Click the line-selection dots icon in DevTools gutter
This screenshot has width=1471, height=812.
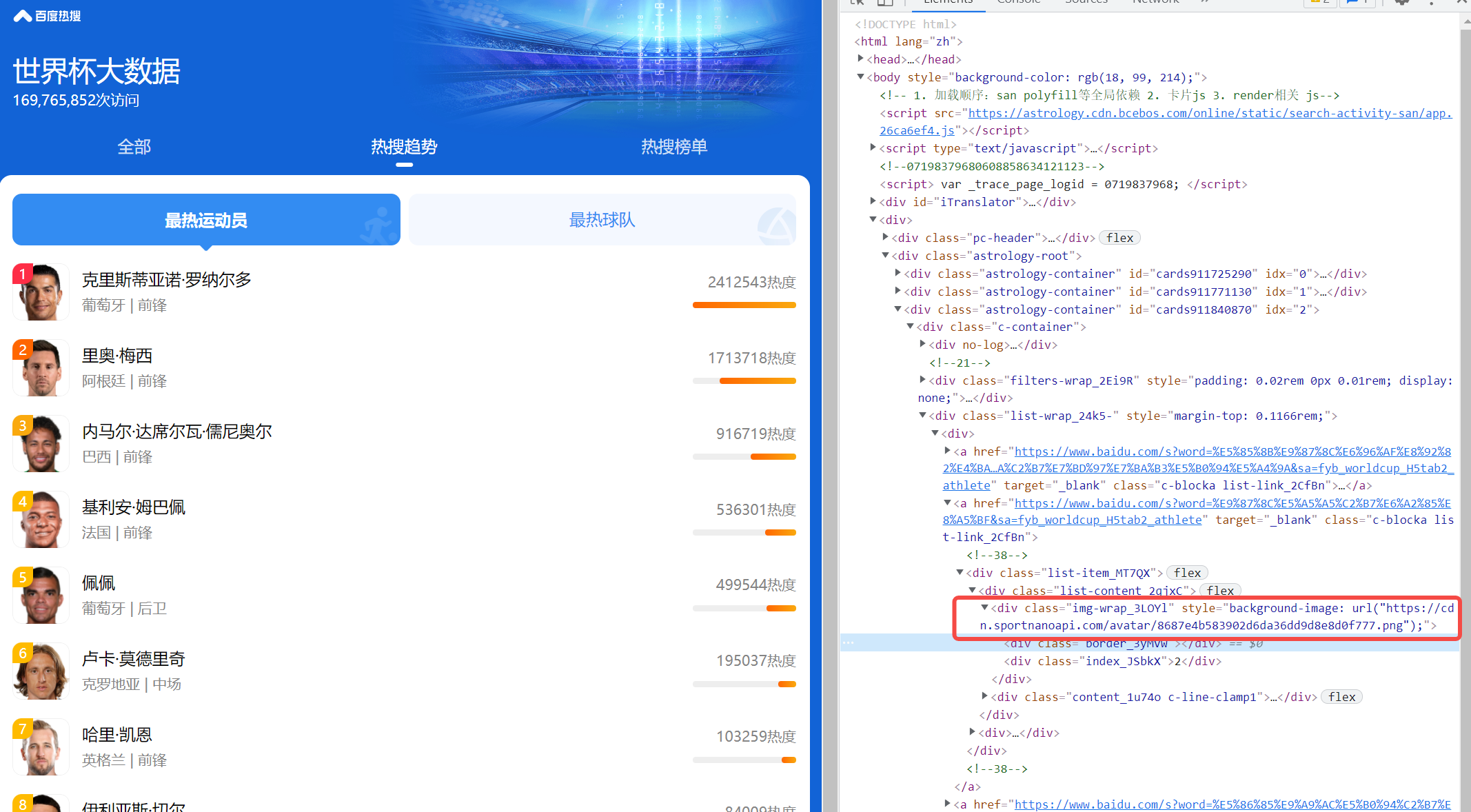tap(849, 642)
